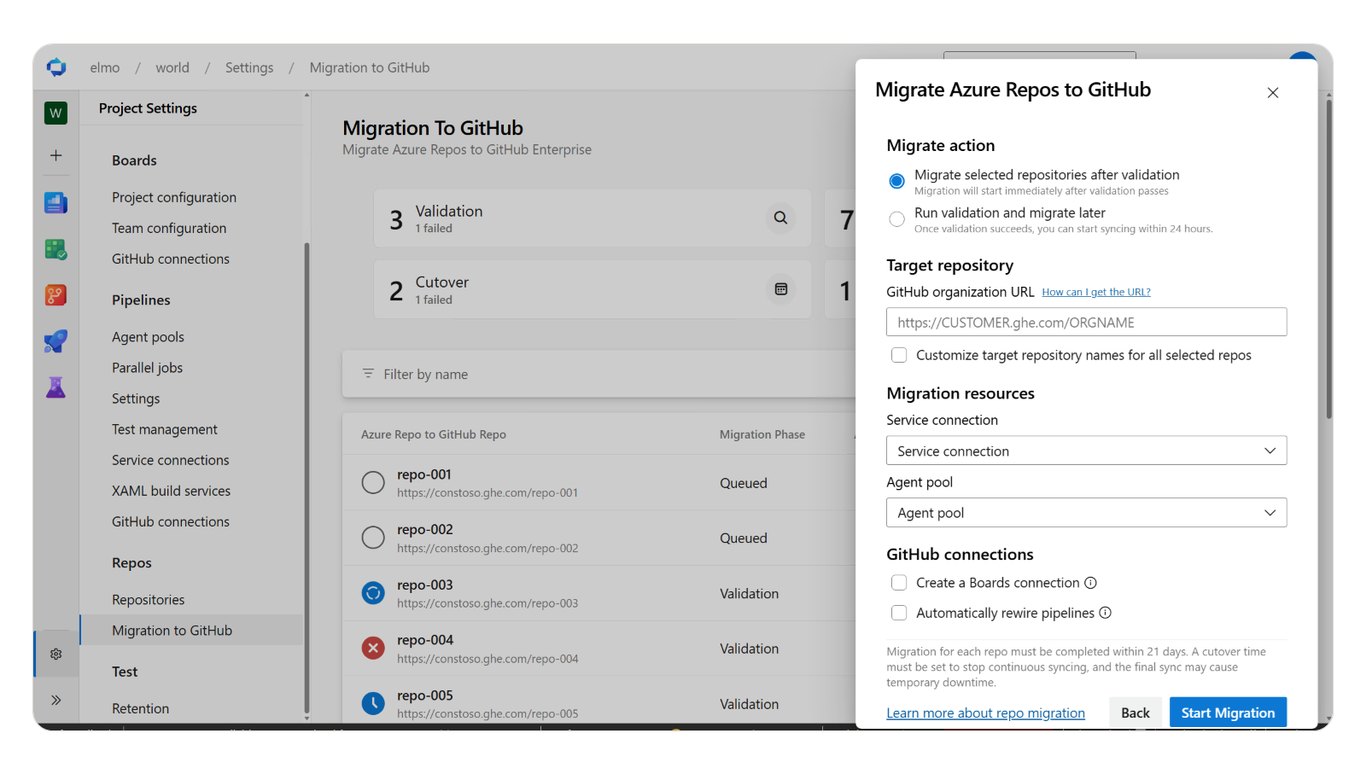Click info icon beside Automatically rewire pipelines

tap(1105, 613)
